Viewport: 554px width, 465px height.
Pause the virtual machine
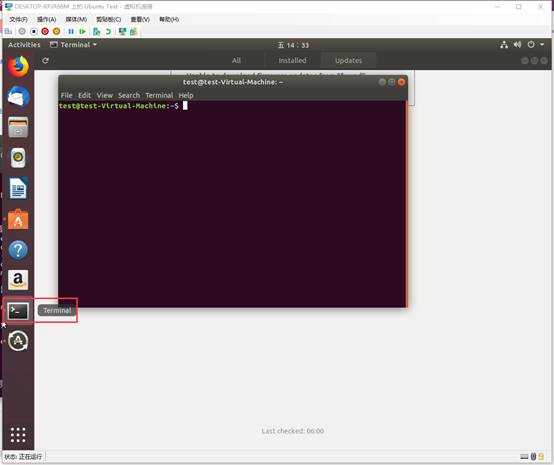click(x=71, y=32)
